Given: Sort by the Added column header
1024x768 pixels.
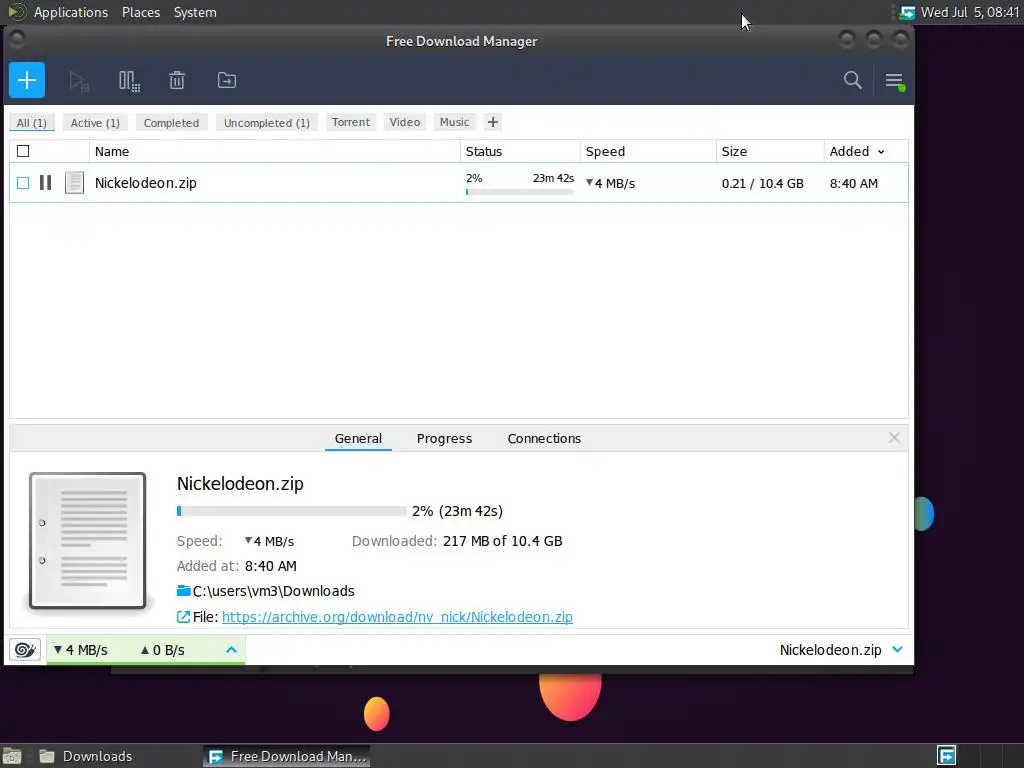Looking at the screenshot, I should [x=857, y=152].
